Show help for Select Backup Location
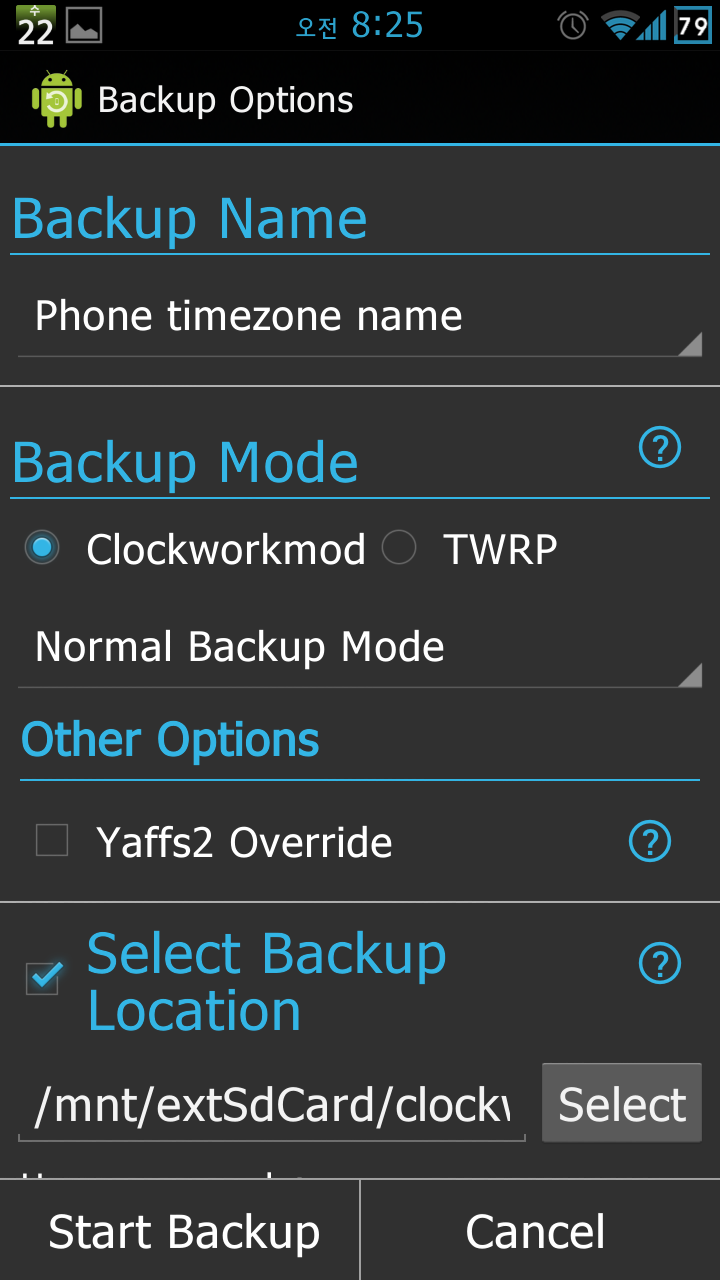 660,964
